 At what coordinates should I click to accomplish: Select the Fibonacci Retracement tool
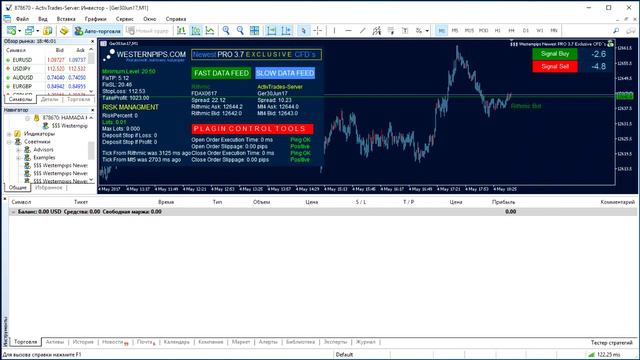point(391,31)
